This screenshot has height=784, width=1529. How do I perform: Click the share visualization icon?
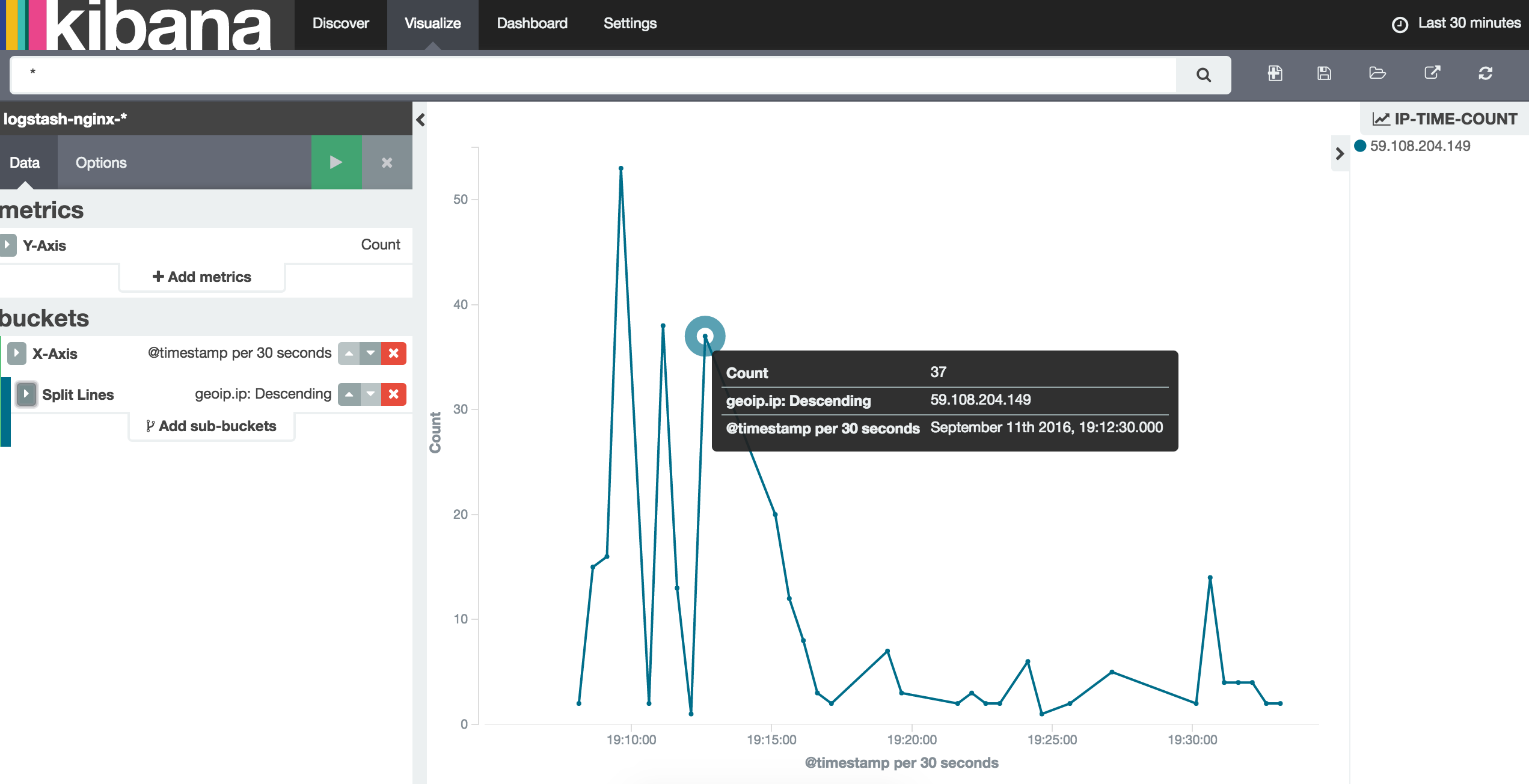point(1432,73)
